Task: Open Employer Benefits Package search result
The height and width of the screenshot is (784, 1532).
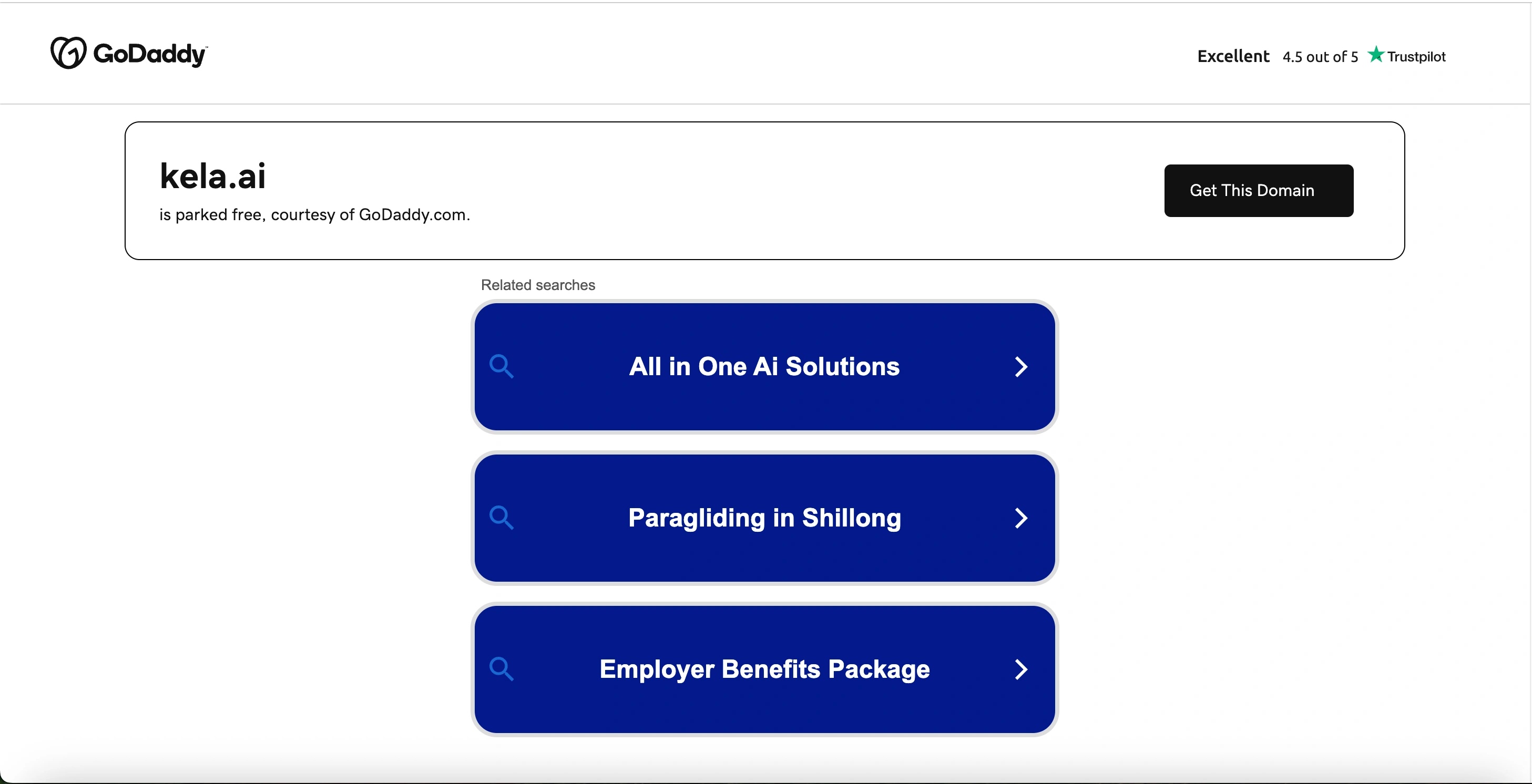Action: pos(764,669)
